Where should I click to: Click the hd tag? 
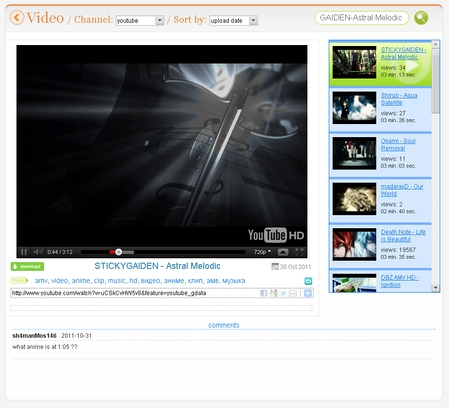tap(133, 281)
